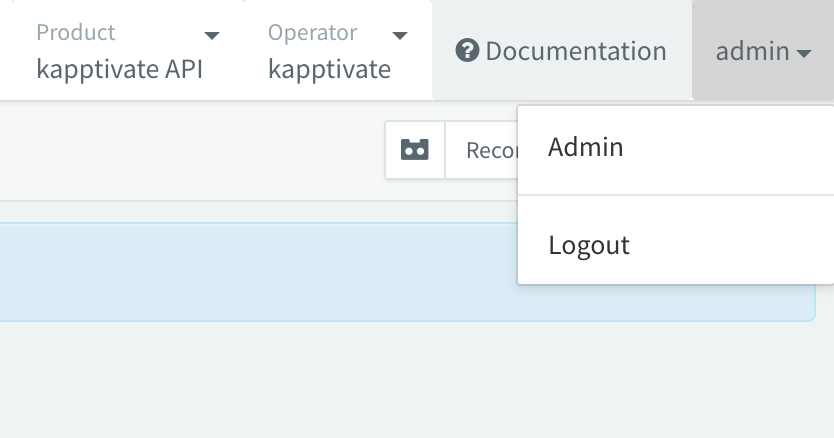Expand the Product dropdown arrow
This screenshot has width=834, height=438.
click(x=211, y=35)
